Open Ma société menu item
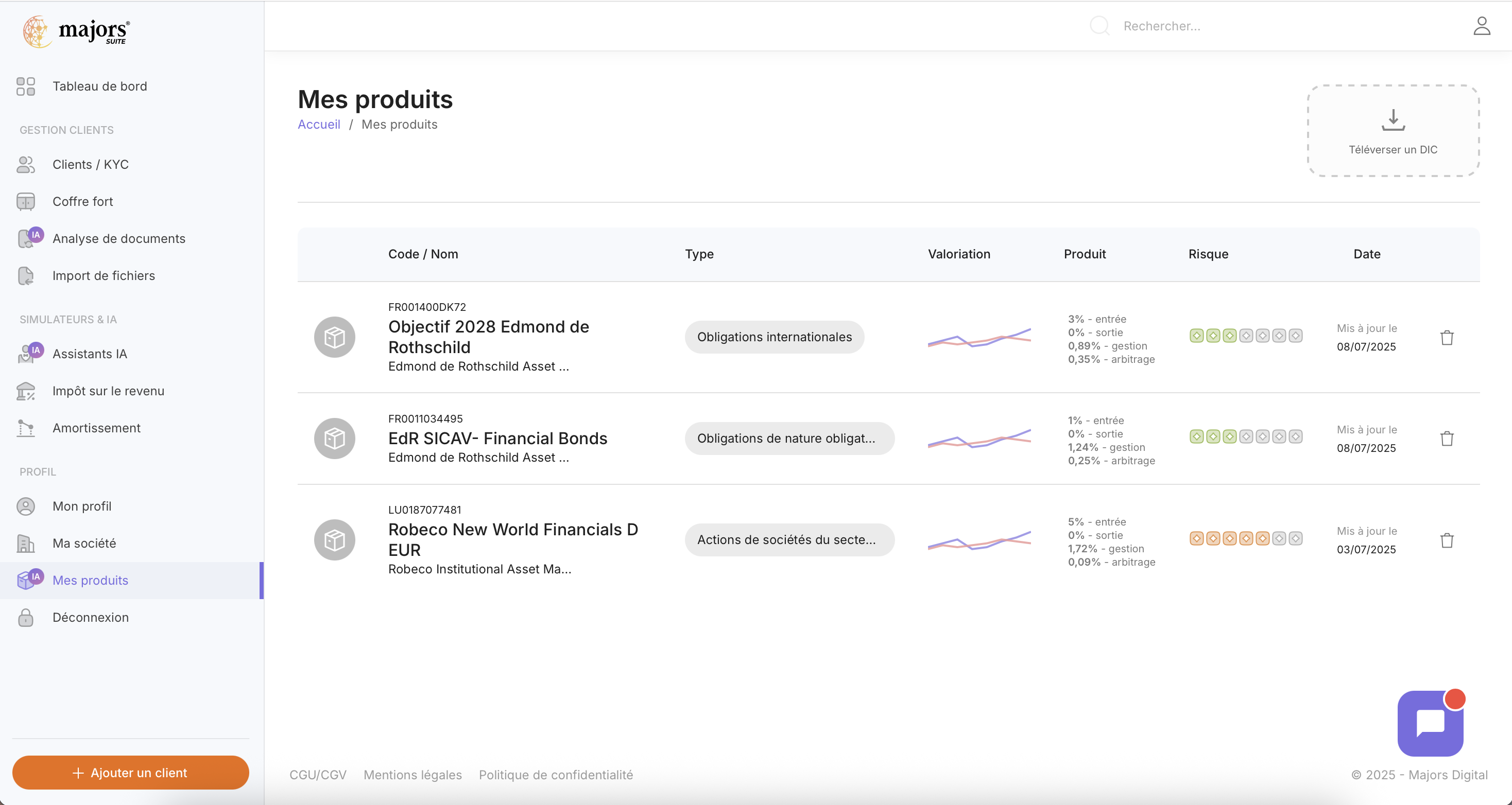 (84, 544)
